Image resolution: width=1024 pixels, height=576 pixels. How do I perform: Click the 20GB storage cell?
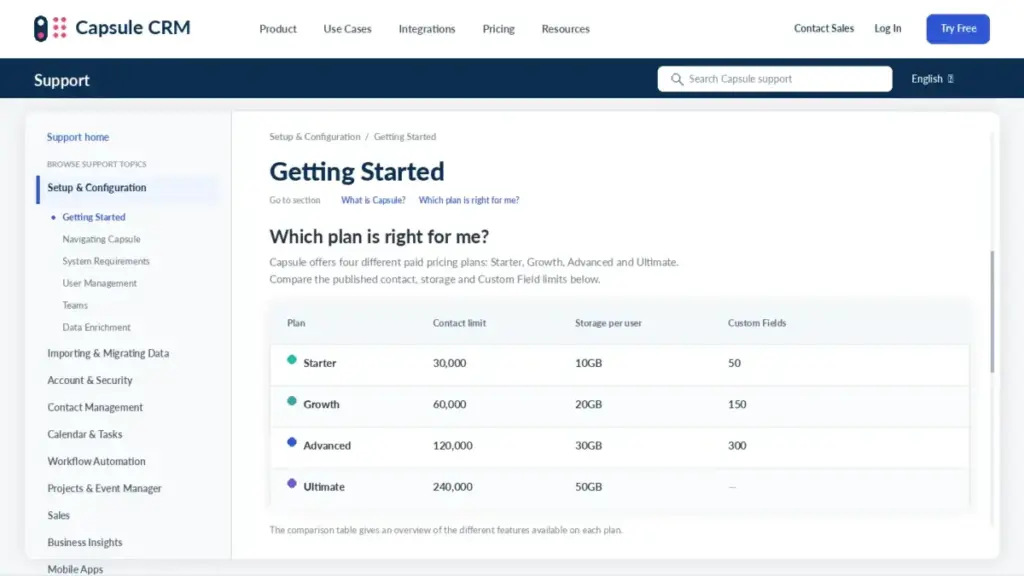(588, 404)
